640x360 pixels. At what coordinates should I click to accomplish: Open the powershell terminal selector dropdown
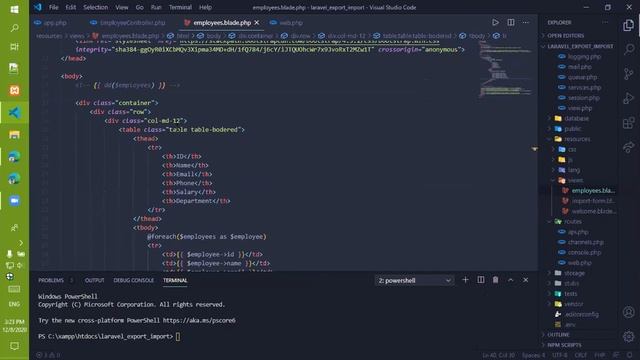pyautogui.click(x=414, y=280)
